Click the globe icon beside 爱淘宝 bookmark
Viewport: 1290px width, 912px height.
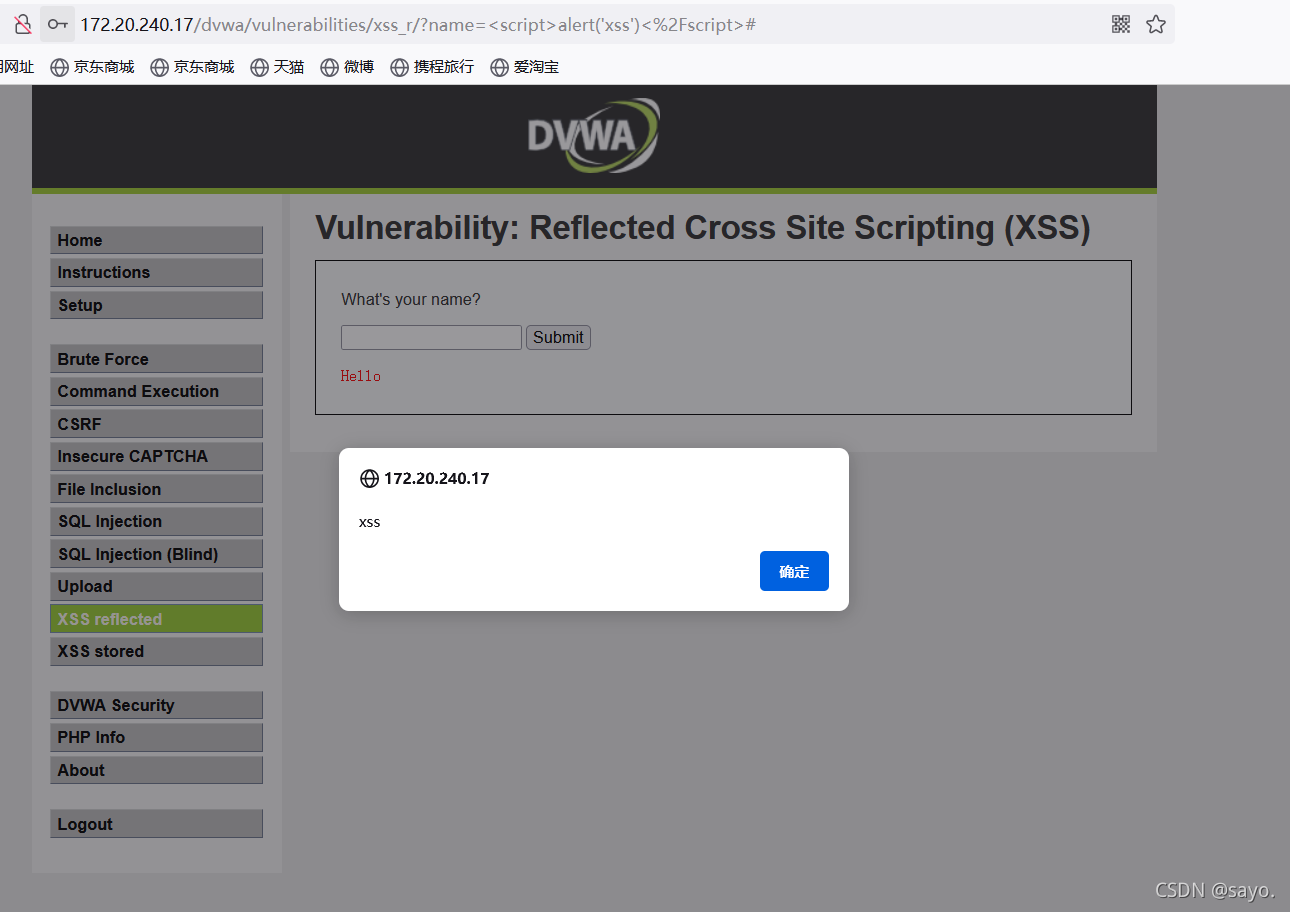[x=500, y=67]
